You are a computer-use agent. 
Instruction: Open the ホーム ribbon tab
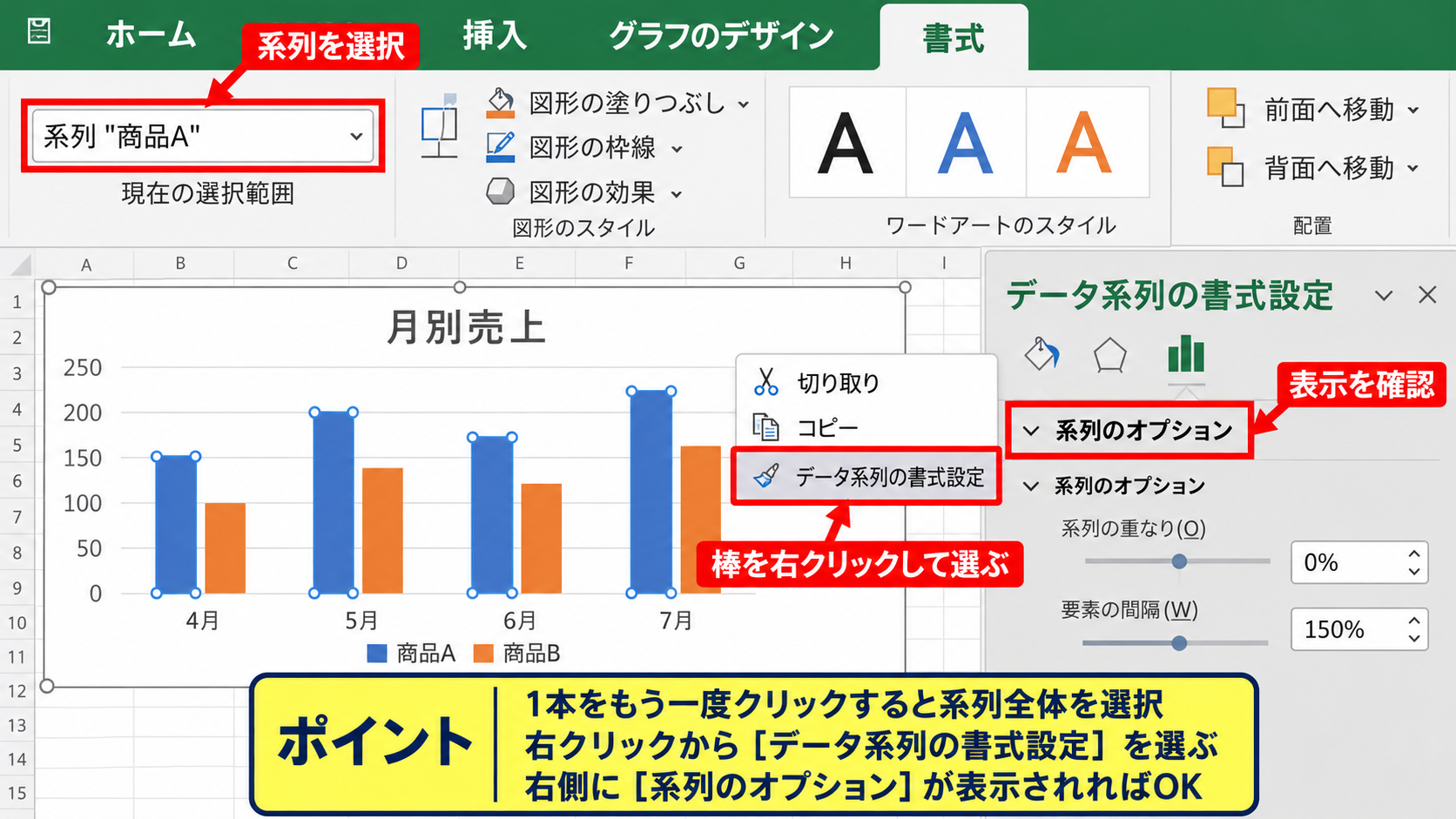tap(152, 35)
